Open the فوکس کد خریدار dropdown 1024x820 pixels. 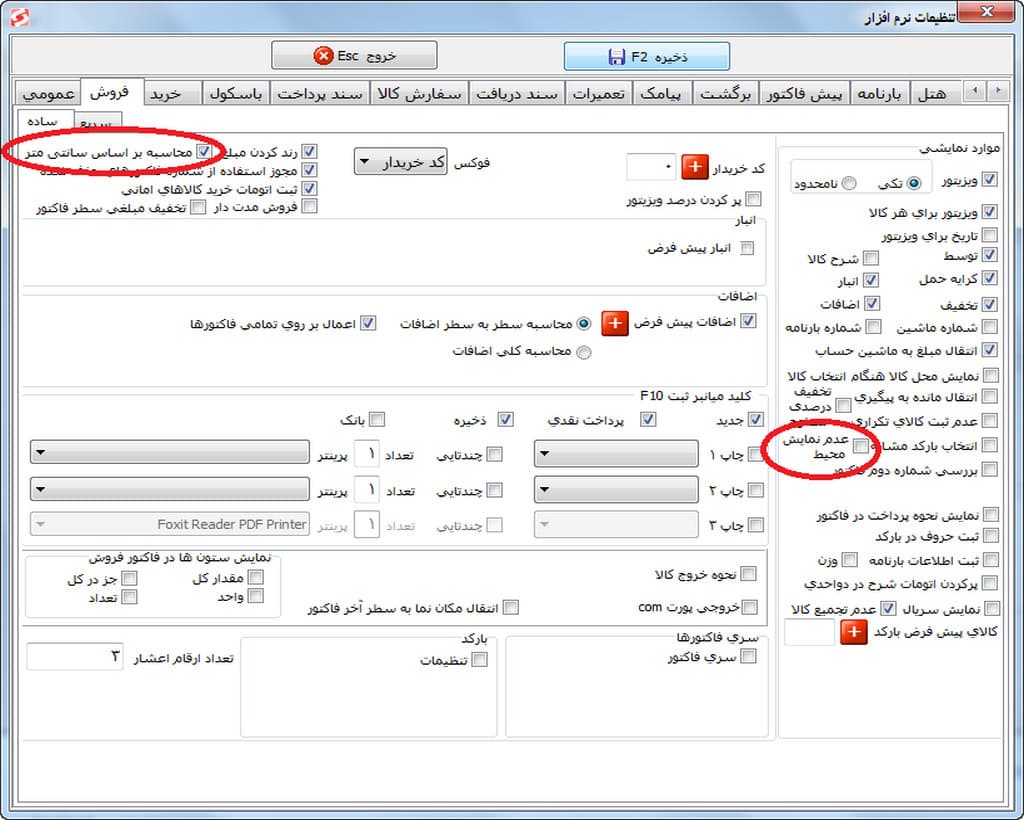click(x=400, y=162)
